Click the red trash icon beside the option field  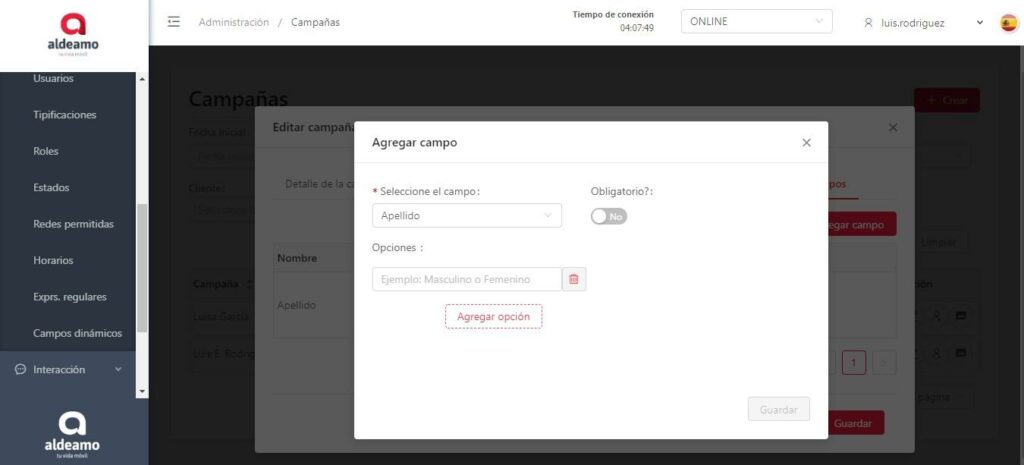(574, 279)
